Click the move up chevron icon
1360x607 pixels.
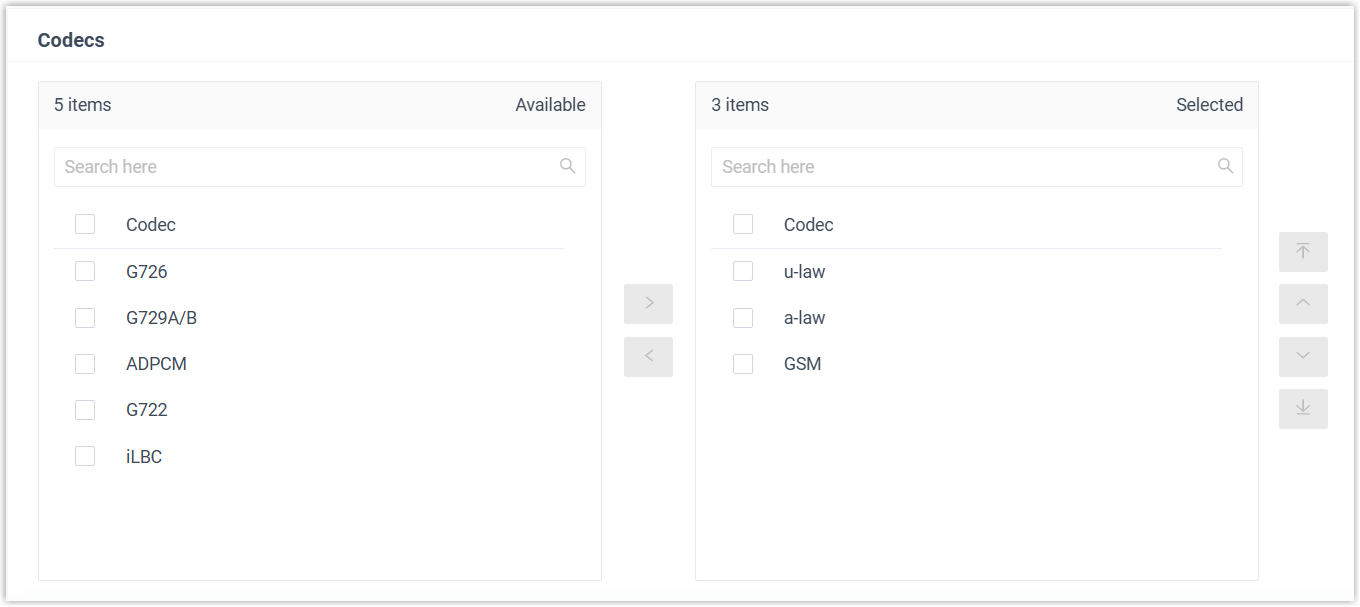click(1303, 304)
